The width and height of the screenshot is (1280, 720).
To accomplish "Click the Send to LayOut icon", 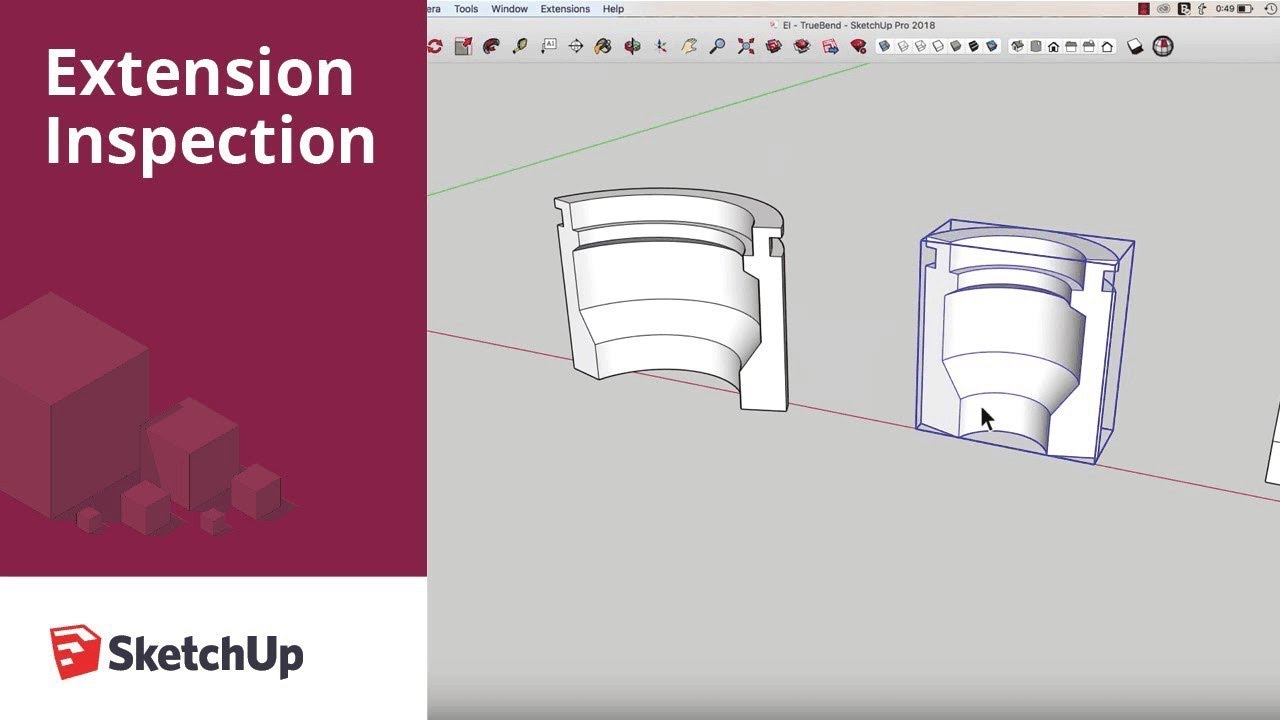I will pos(830,46).
